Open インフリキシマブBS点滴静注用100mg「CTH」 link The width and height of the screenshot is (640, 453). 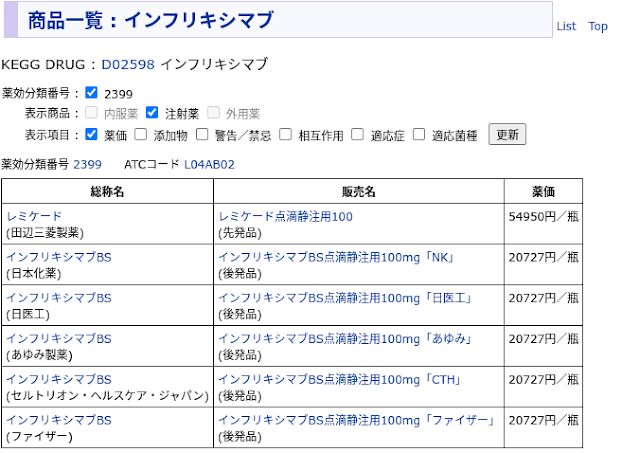click(340, 380)
